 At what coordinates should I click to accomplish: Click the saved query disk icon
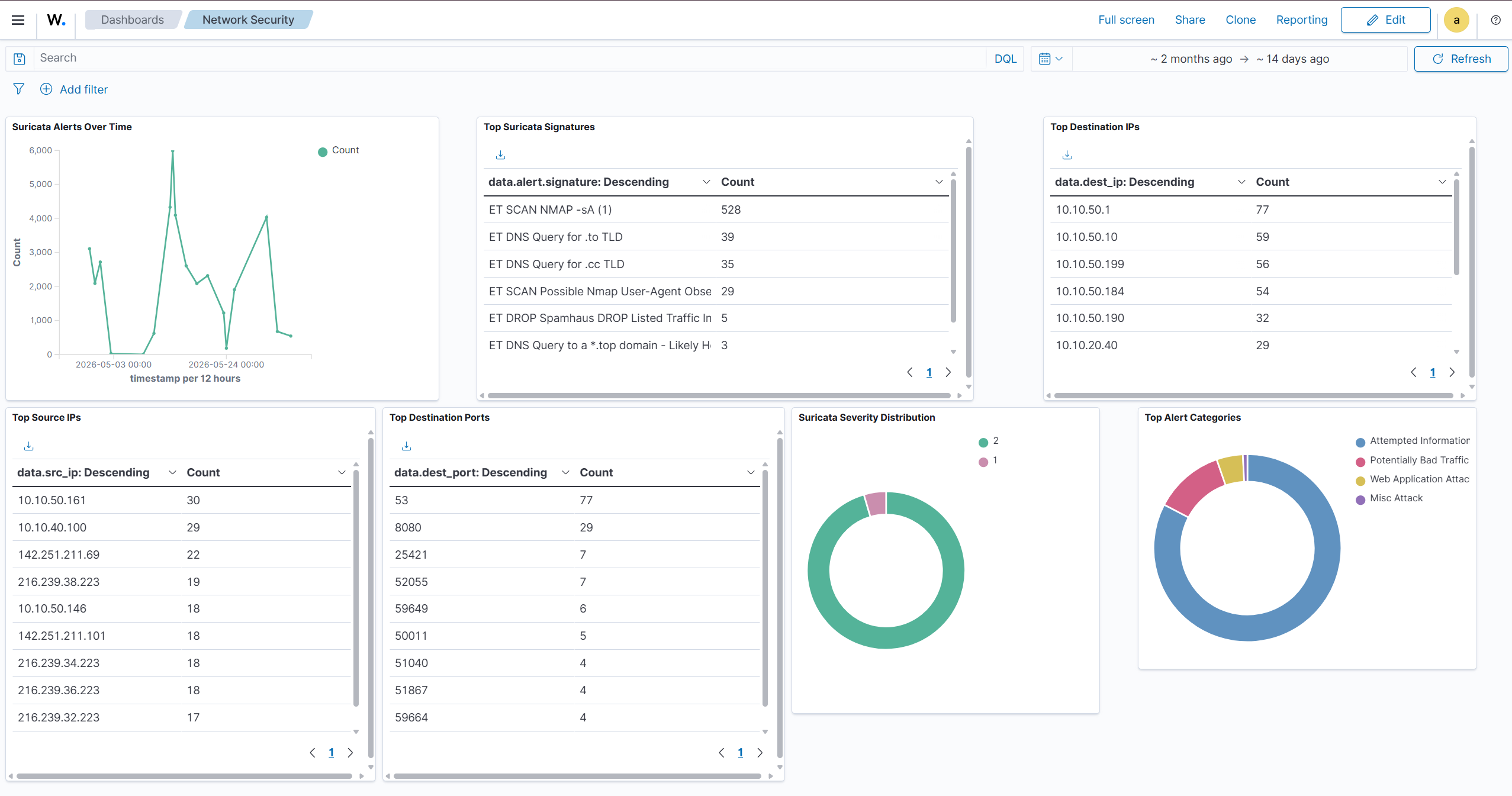pyautogui.click(x=20, y=59)
